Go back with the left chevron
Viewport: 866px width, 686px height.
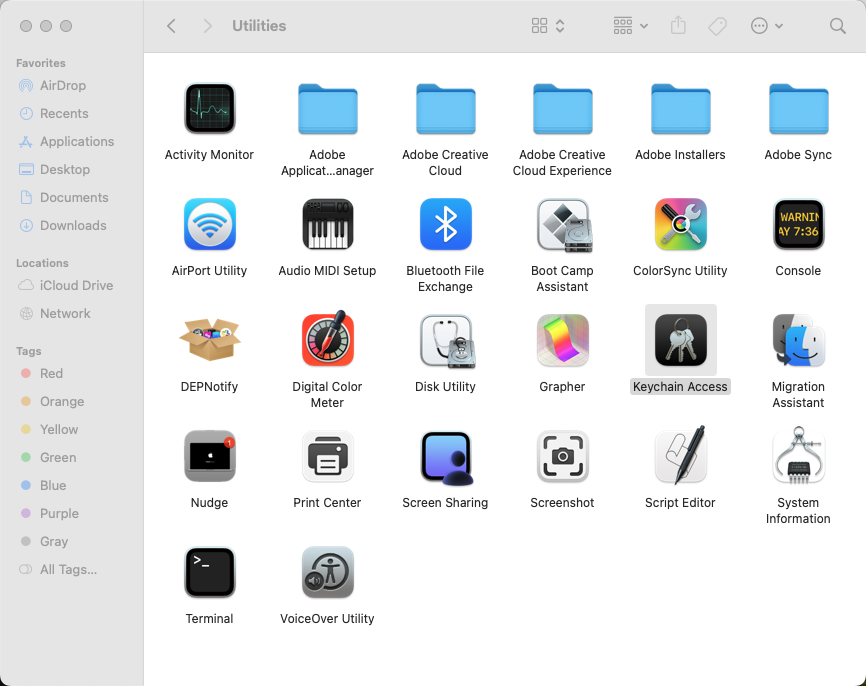(x=172, y=26)
